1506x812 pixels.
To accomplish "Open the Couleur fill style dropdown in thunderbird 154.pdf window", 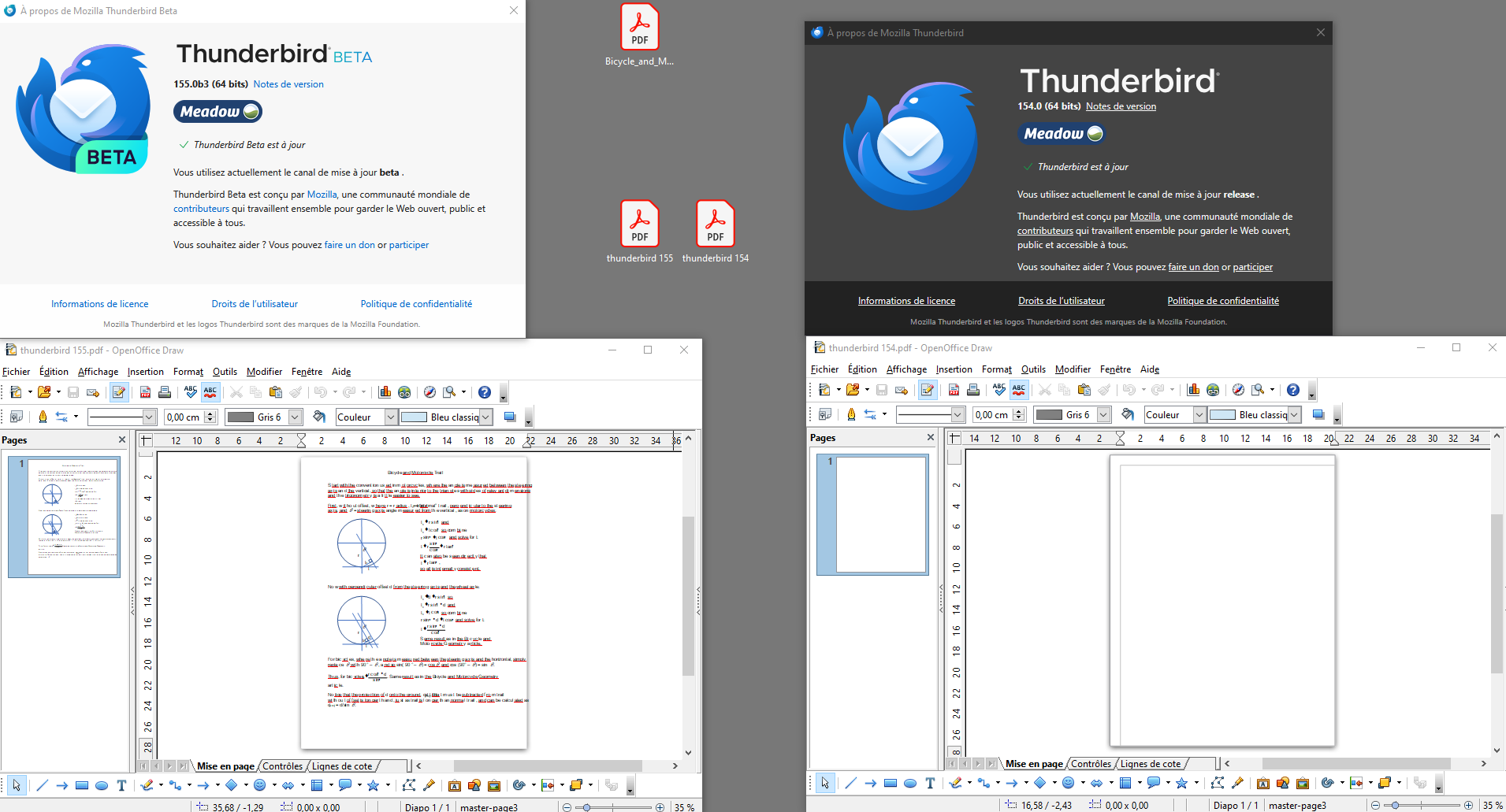I will [x=1199, y=414].
